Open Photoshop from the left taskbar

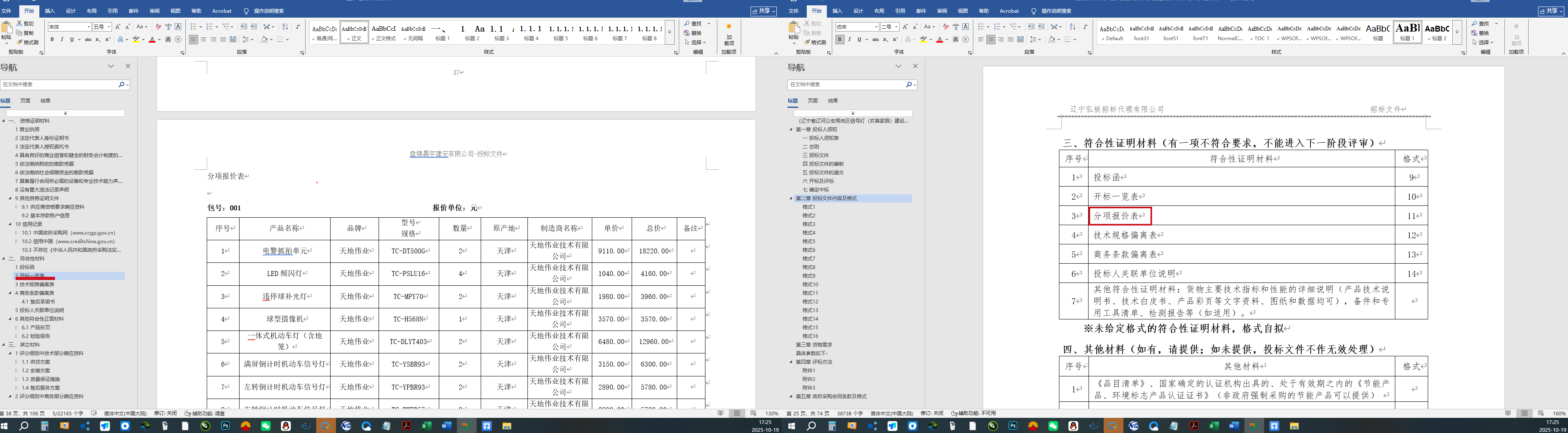(x=225, y=426)
